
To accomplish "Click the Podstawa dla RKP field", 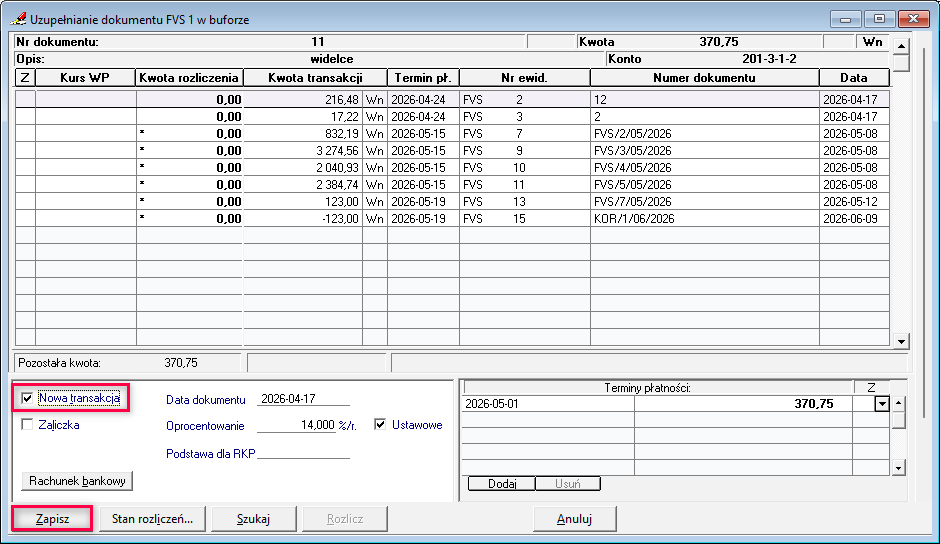I will click(x=303, y=453).
